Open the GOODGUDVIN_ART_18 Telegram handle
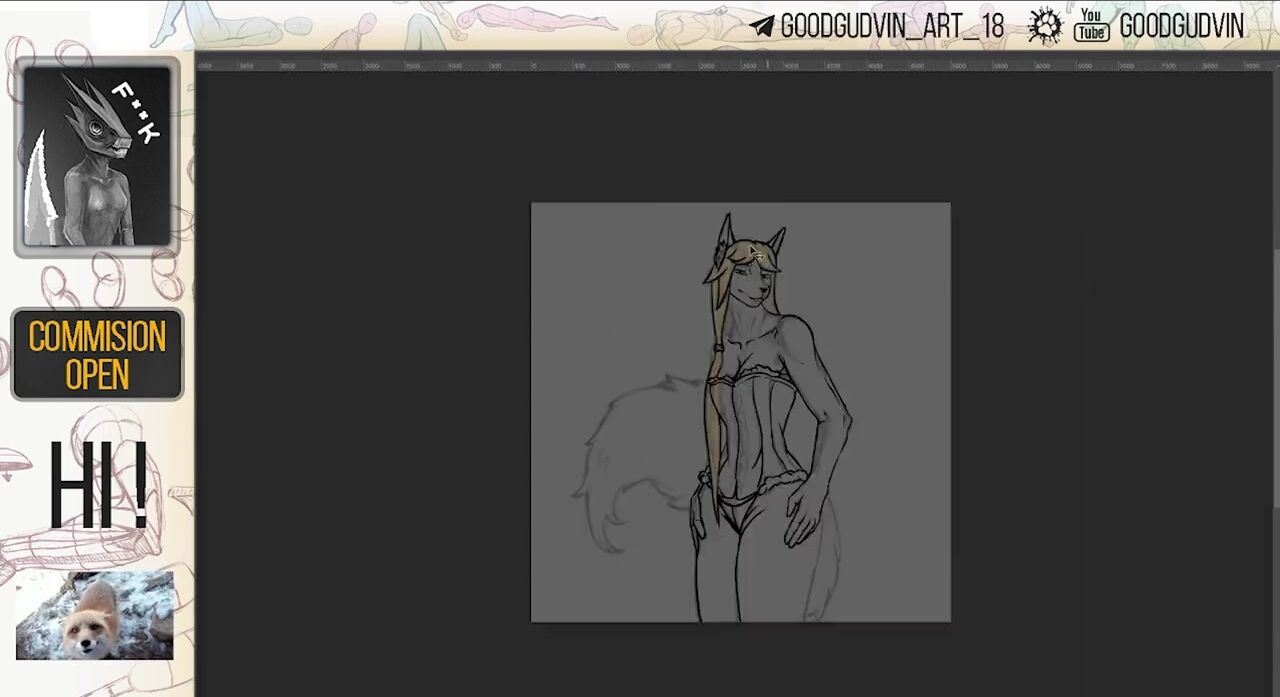This screenshot has height=697, width=1280. click(x=891, y=27)
